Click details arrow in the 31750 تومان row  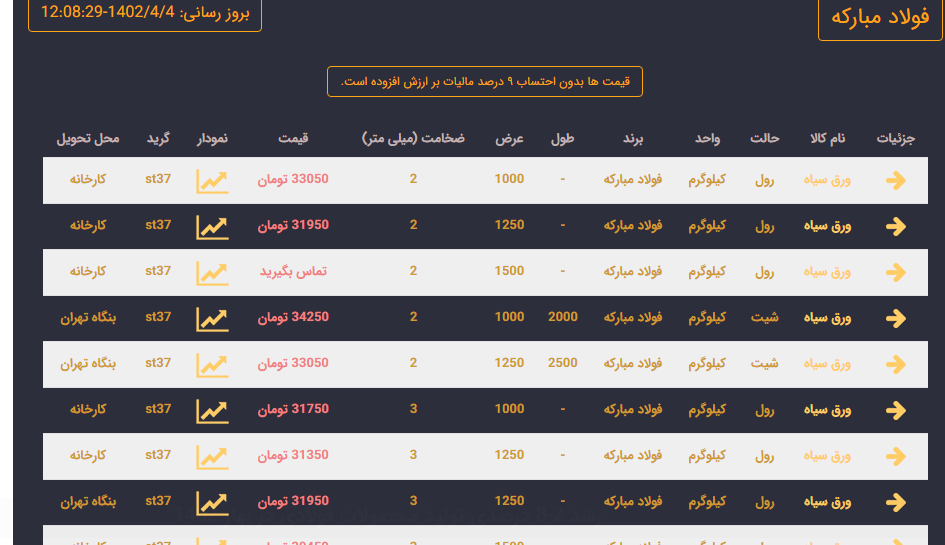[x=896, y=410]
